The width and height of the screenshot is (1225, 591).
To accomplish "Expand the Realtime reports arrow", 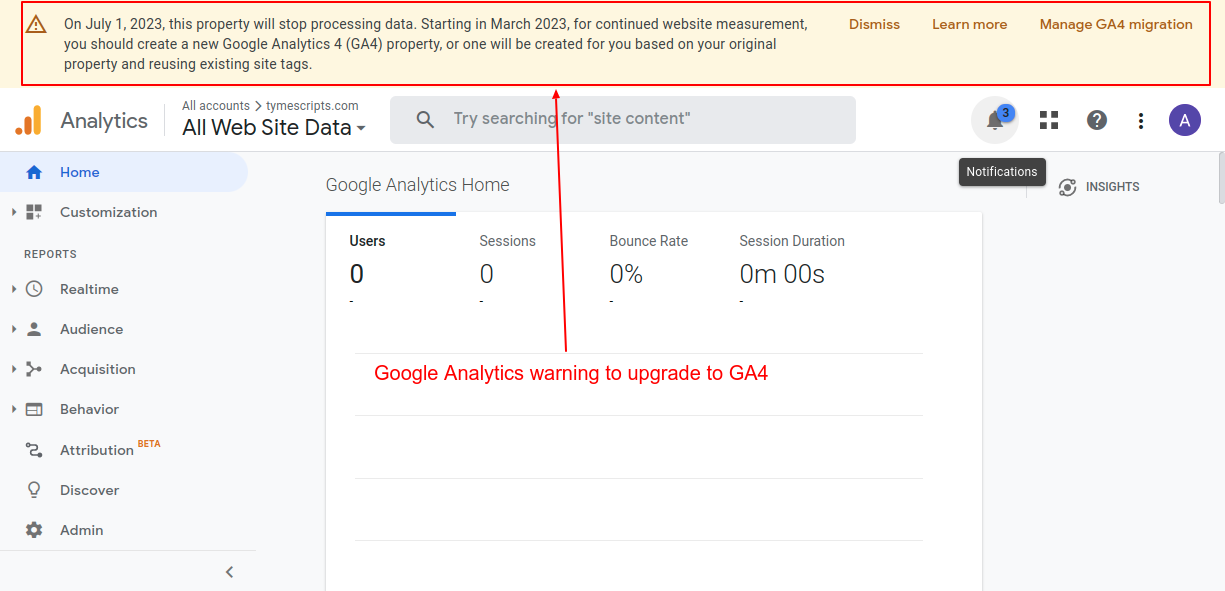I will click(13, 289).
